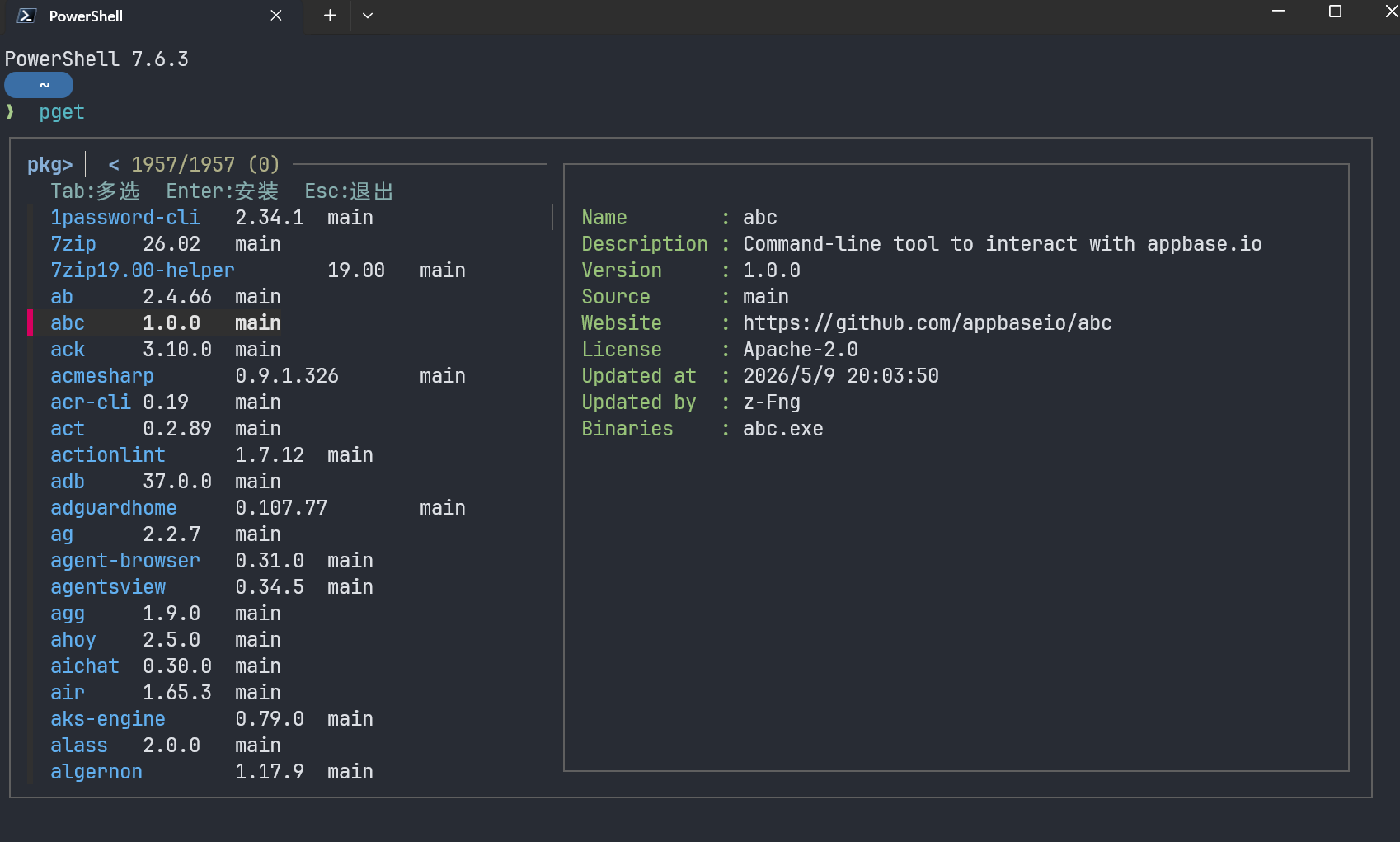This screenshot has height=842, width=1400.
Task: Open the github.com/appbaseio/abc website link
Action: point(928,323)
